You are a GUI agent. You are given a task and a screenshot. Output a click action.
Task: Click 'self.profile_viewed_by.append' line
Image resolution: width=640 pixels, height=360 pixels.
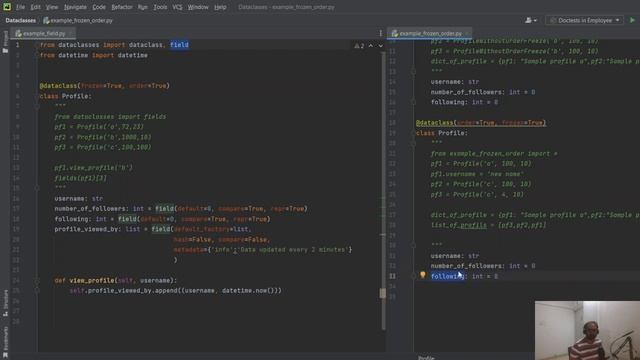tap(176, 291)
